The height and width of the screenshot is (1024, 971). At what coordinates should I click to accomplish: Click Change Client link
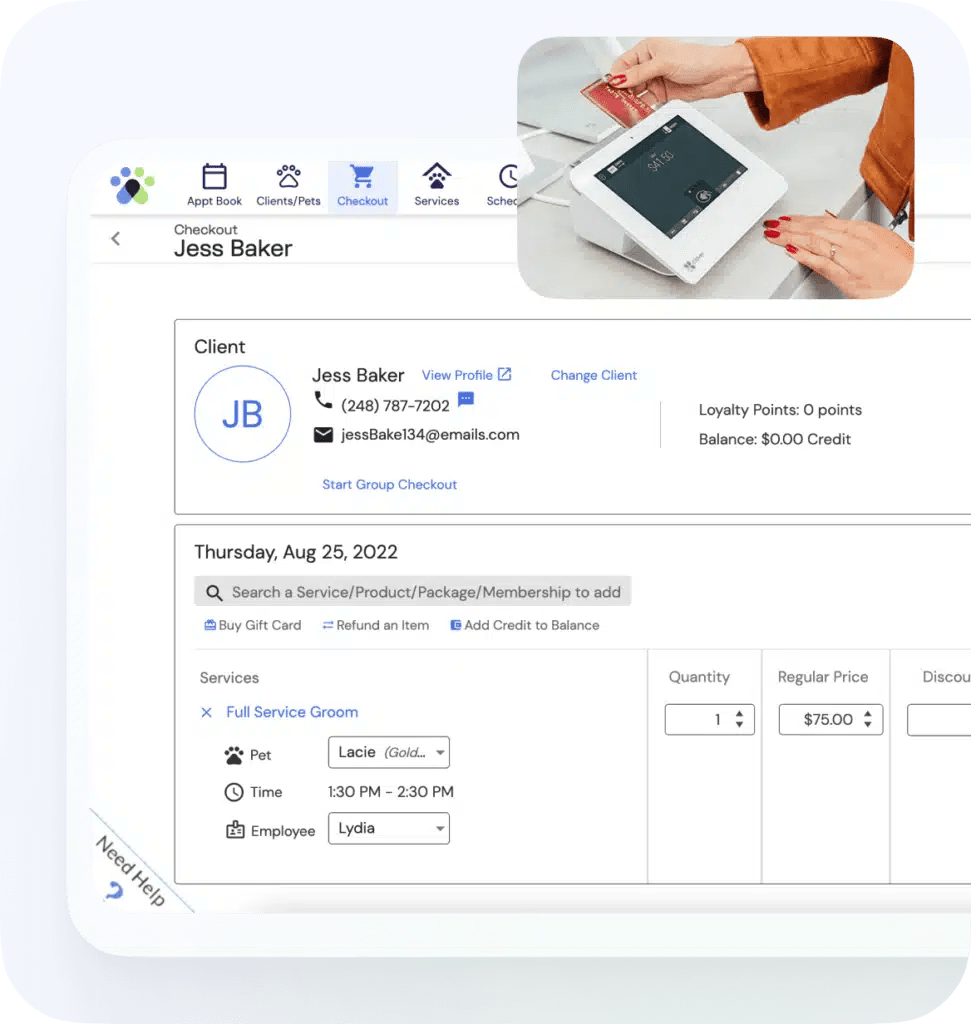tap(594, 376)
